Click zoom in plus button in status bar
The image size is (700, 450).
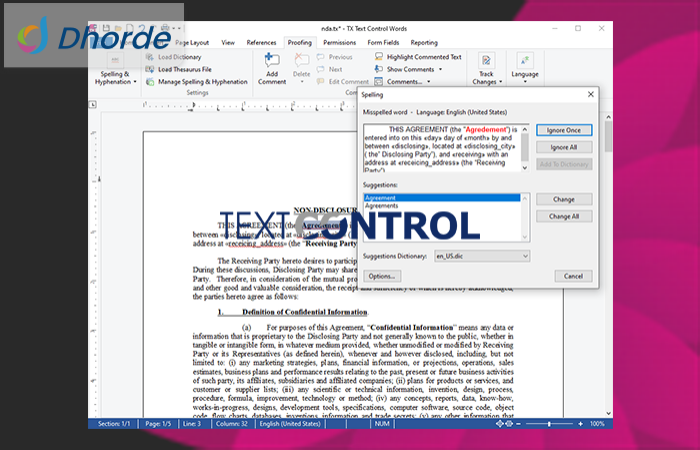(x=581, y=424)
